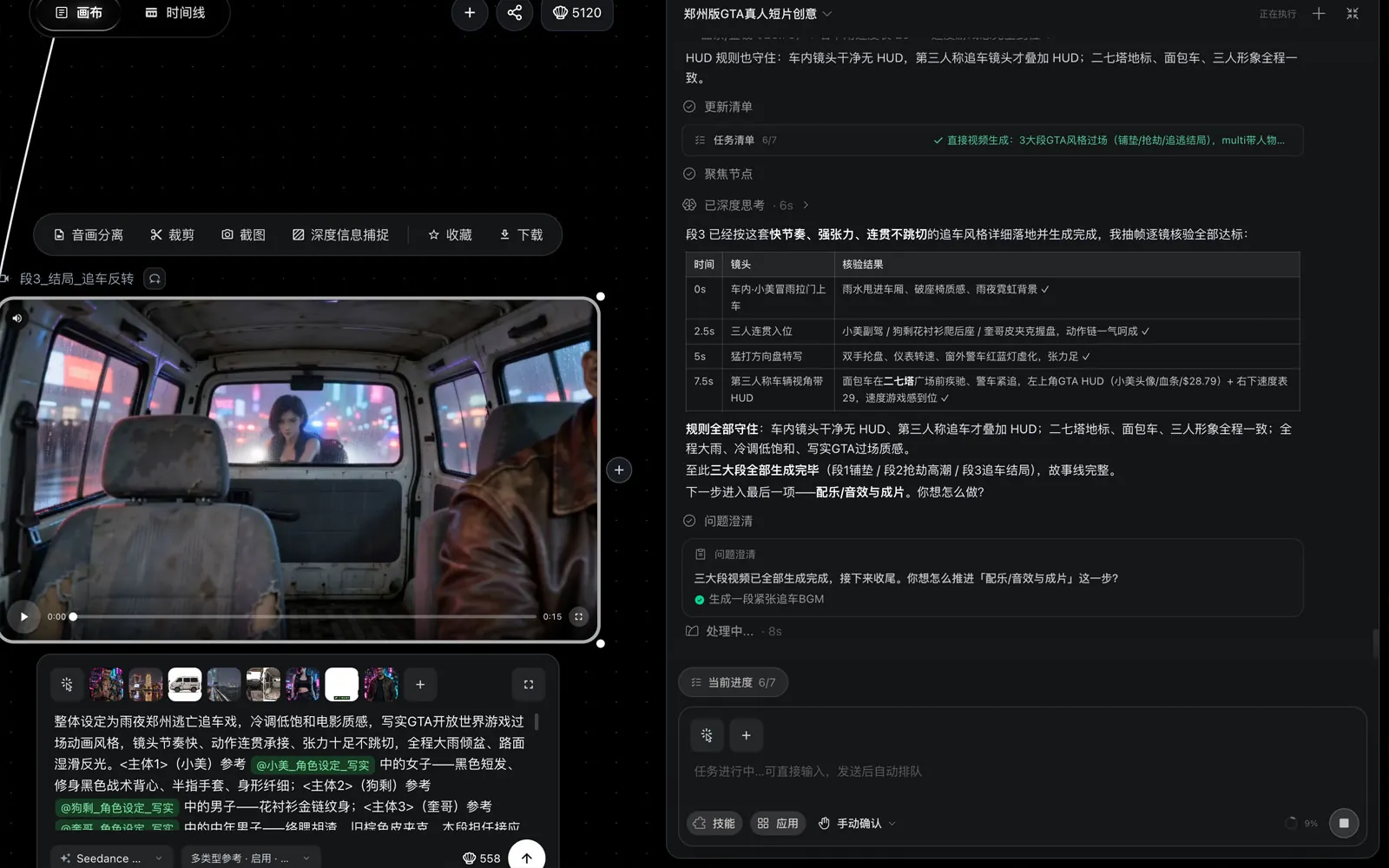Screen dimensions: 1389x868
Task: Click the @狗剩_角色设定_写实 reference tag
Action: tap(117, 807)
